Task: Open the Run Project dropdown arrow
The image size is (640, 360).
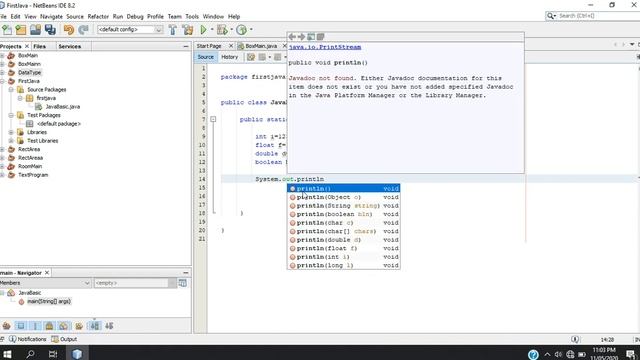Action: (211, 29)
